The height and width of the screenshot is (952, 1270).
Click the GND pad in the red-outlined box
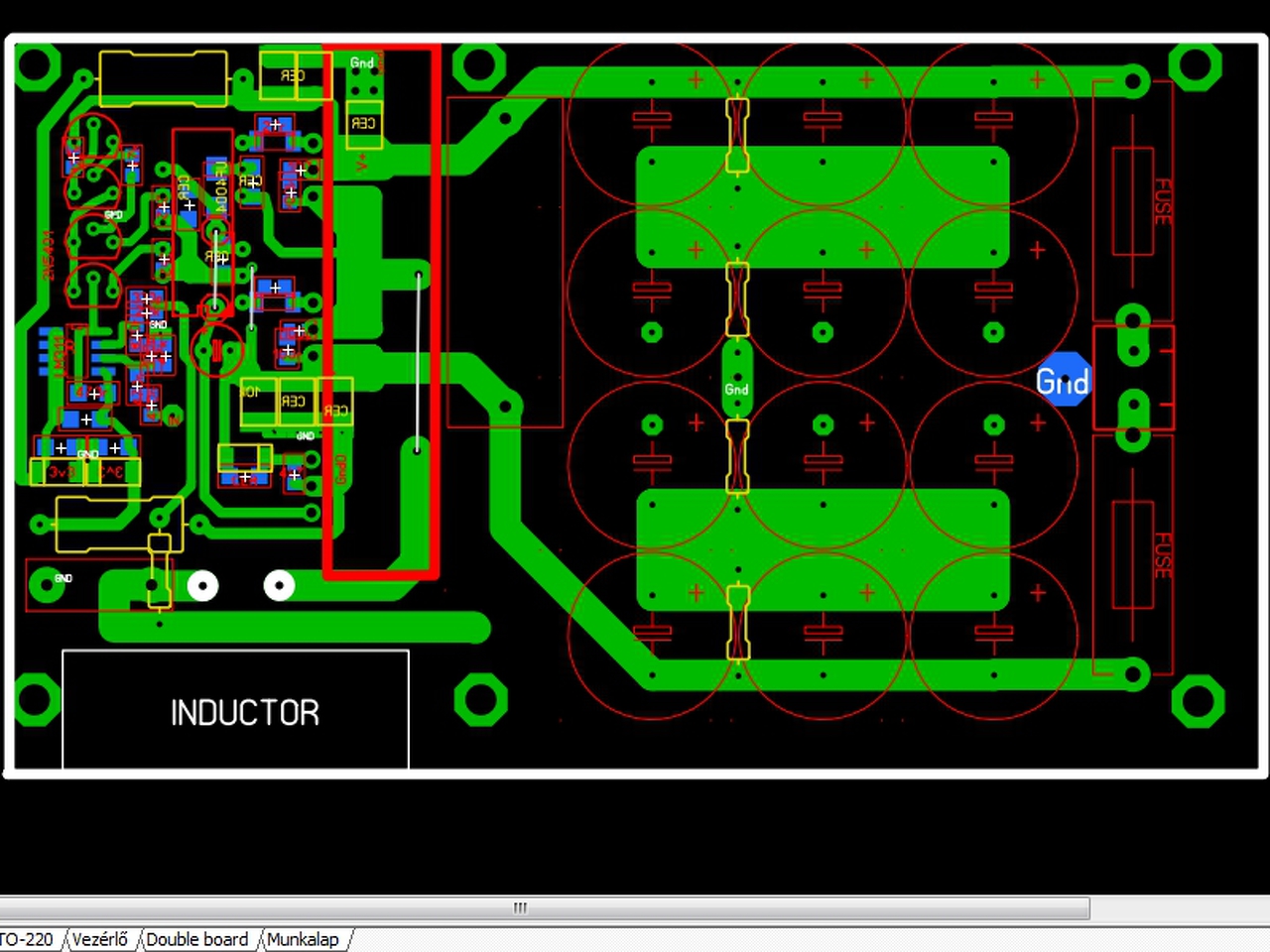[47, 585]
